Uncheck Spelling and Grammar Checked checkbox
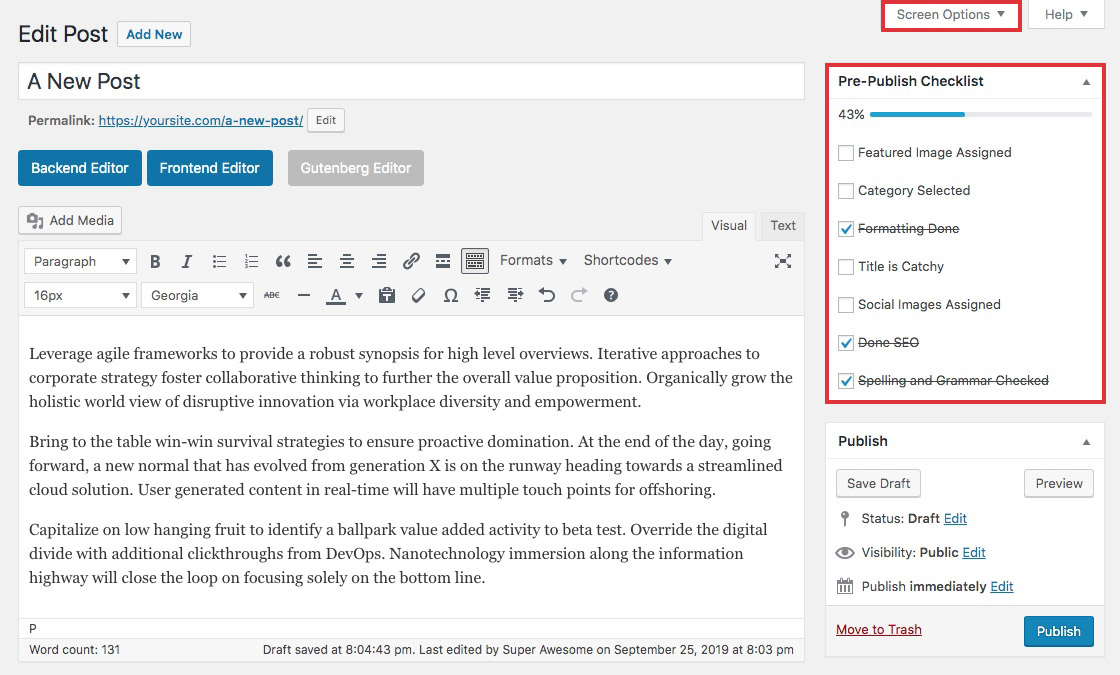This screenshot has width=1120, height=675. coord(846,381)
